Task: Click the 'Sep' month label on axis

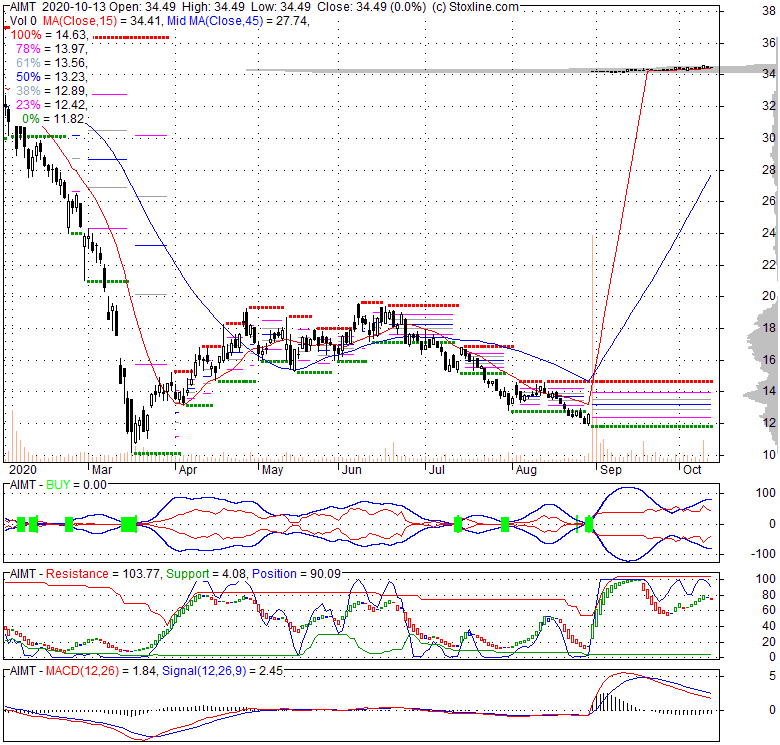Action: [611, 469]
